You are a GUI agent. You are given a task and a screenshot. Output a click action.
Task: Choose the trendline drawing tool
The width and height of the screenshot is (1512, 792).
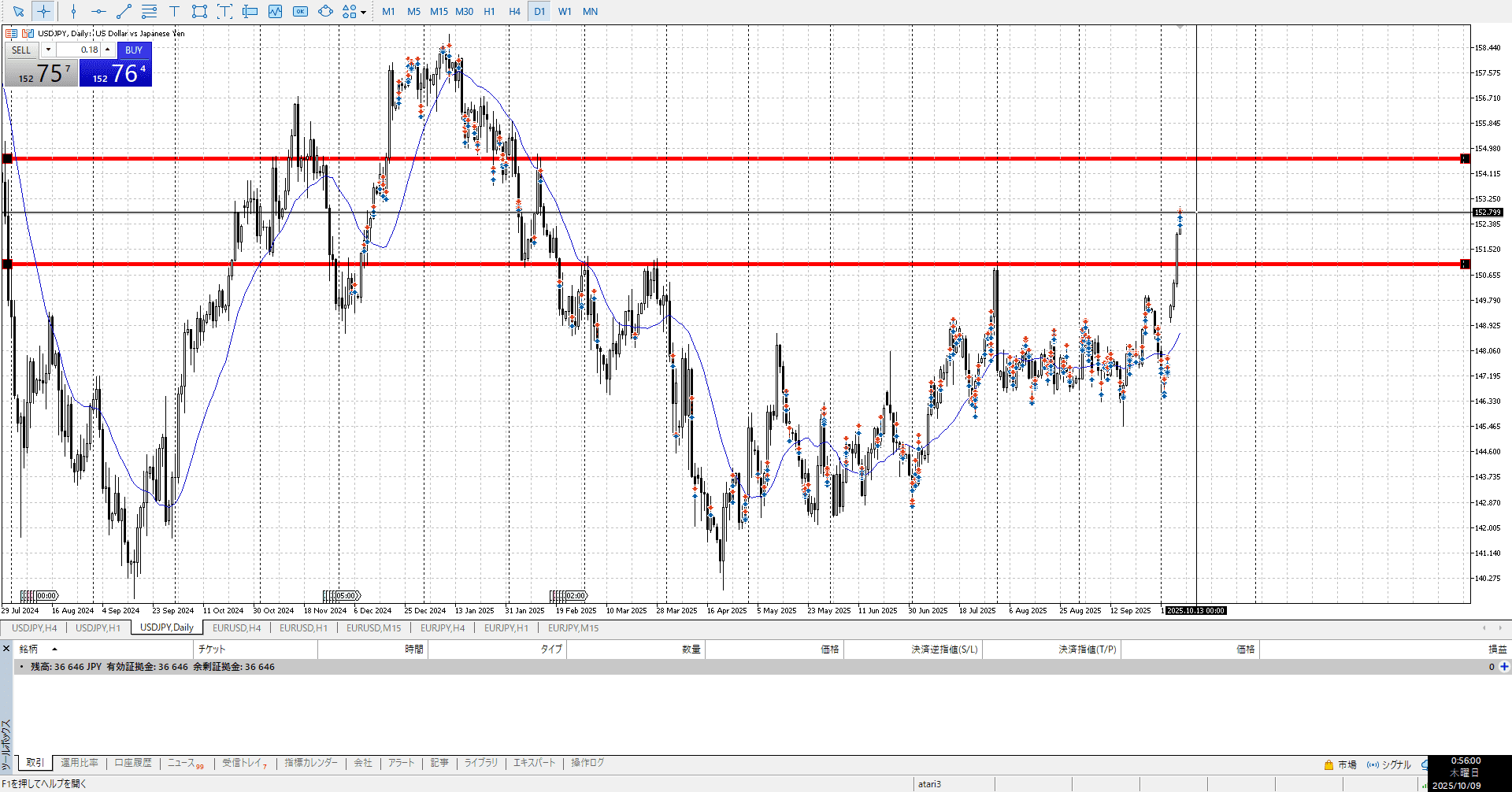pyautogui.click(x=124, y=11)
